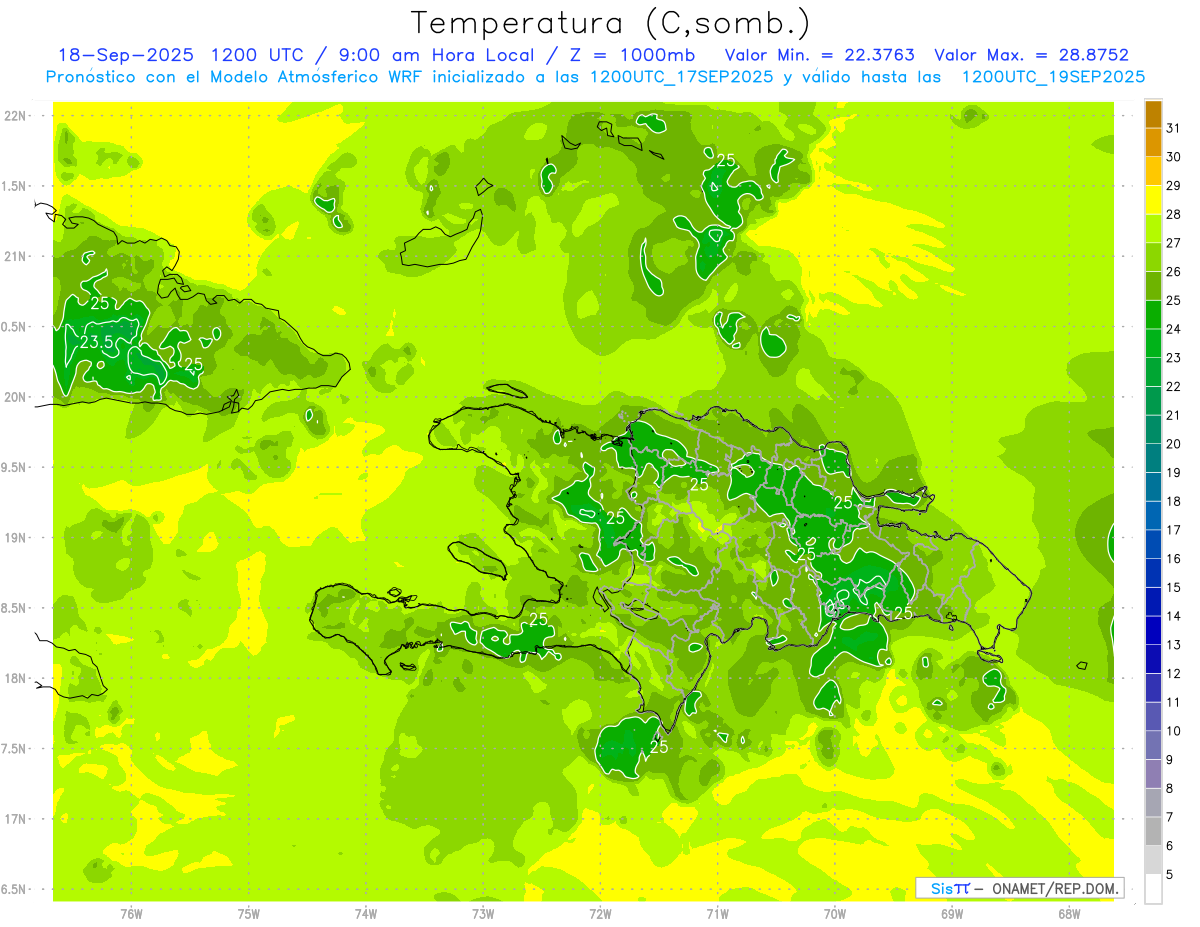Click the 31 label on the color scale
The height and width of the screenshot is (927, 1200).
1174,128
